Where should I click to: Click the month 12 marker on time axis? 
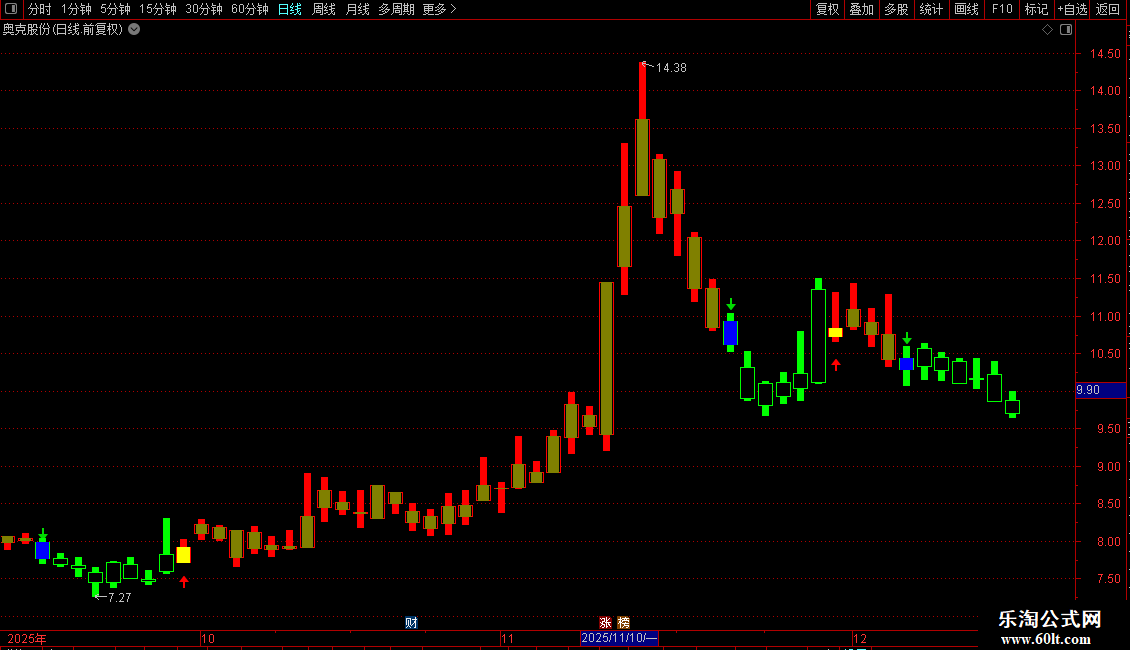[860, 638]
